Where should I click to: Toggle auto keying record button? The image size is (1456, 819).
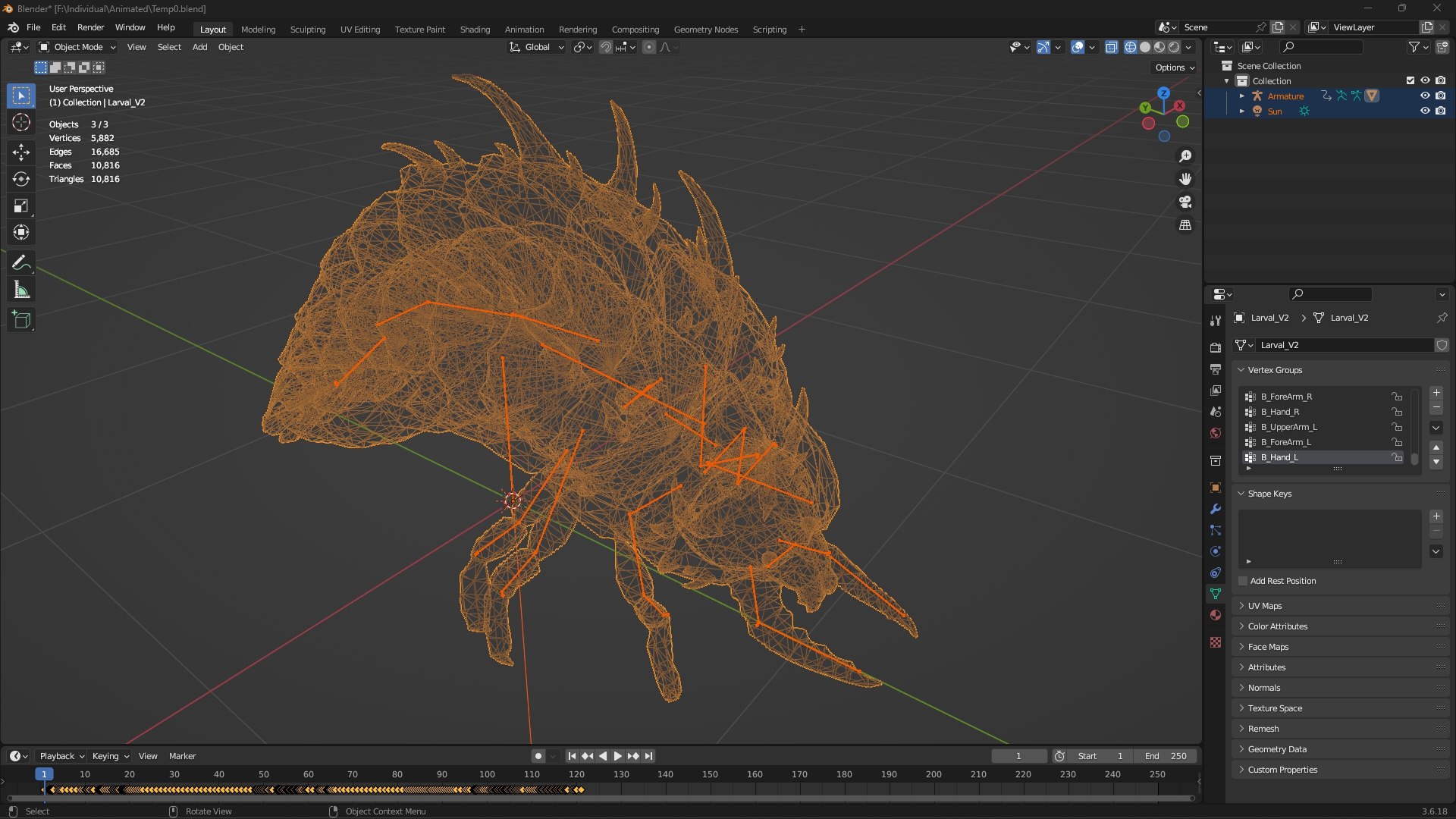click(538, 756)
